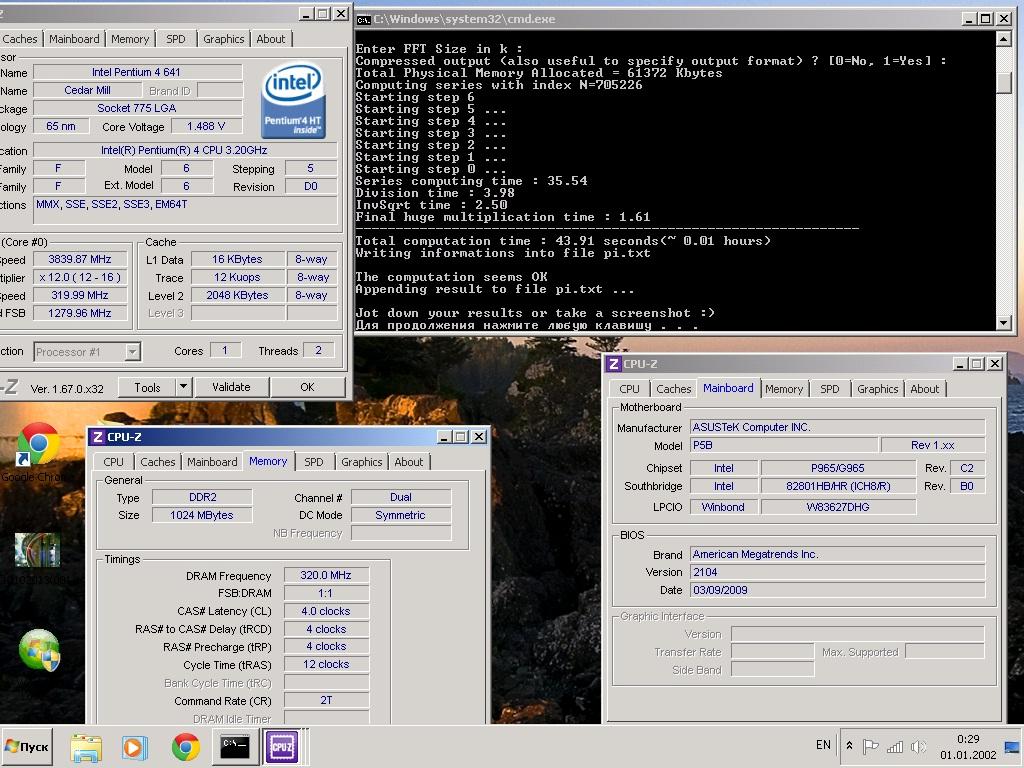Viewport: 1024px width, 768px height.
Task: Switch to the CPU-Z taskbar button
Action: [281, 746]
